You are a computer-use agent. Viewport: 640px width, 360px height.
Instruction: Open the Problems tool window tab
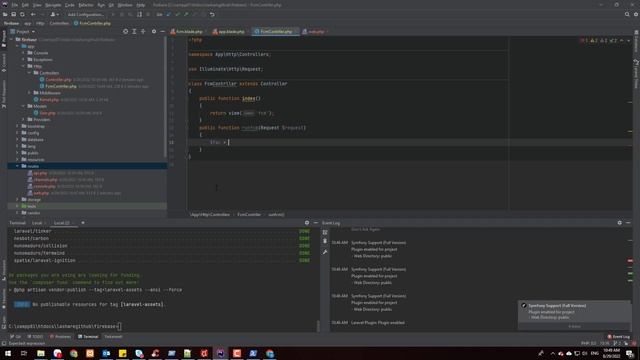(x=60, y=337)
